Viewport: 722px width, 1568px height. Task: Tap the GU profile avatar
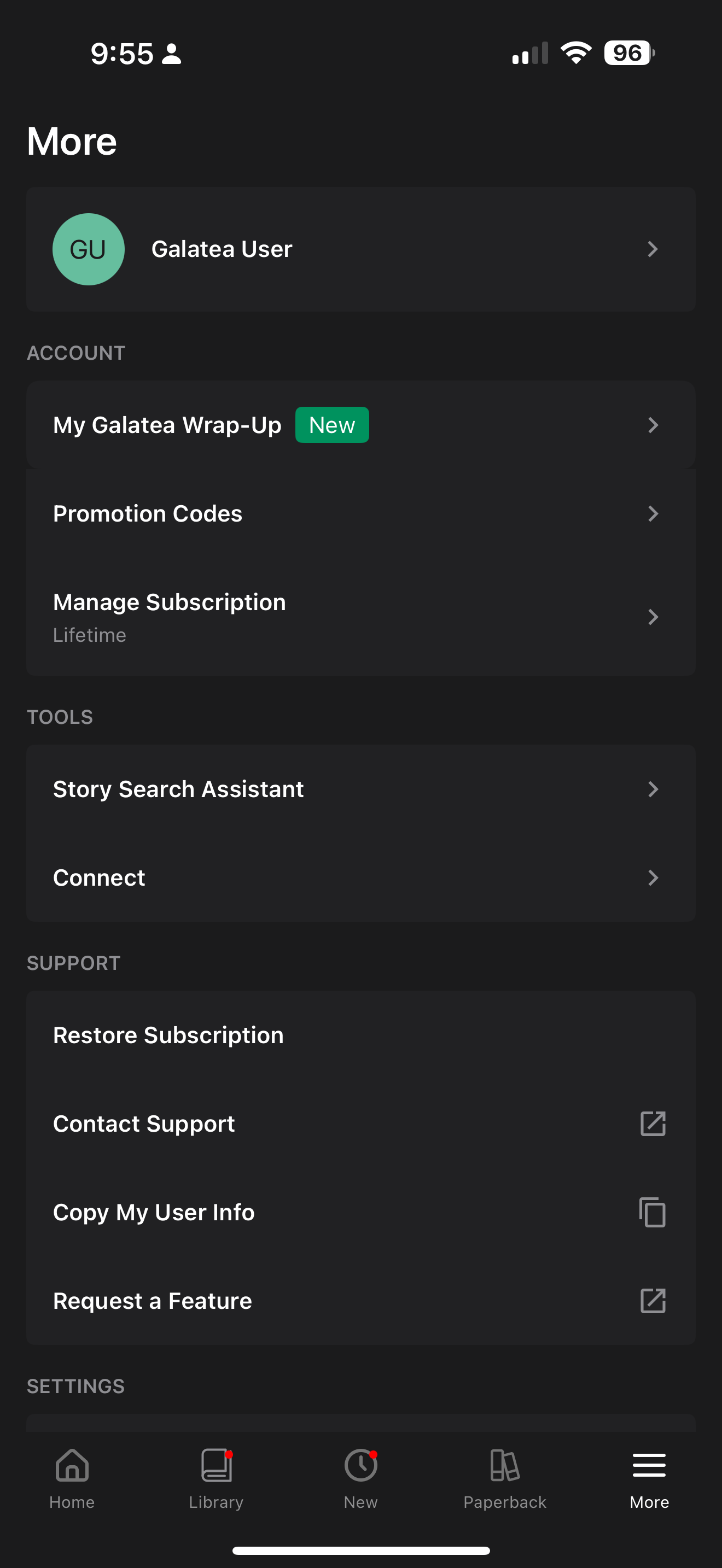[89, 249]
